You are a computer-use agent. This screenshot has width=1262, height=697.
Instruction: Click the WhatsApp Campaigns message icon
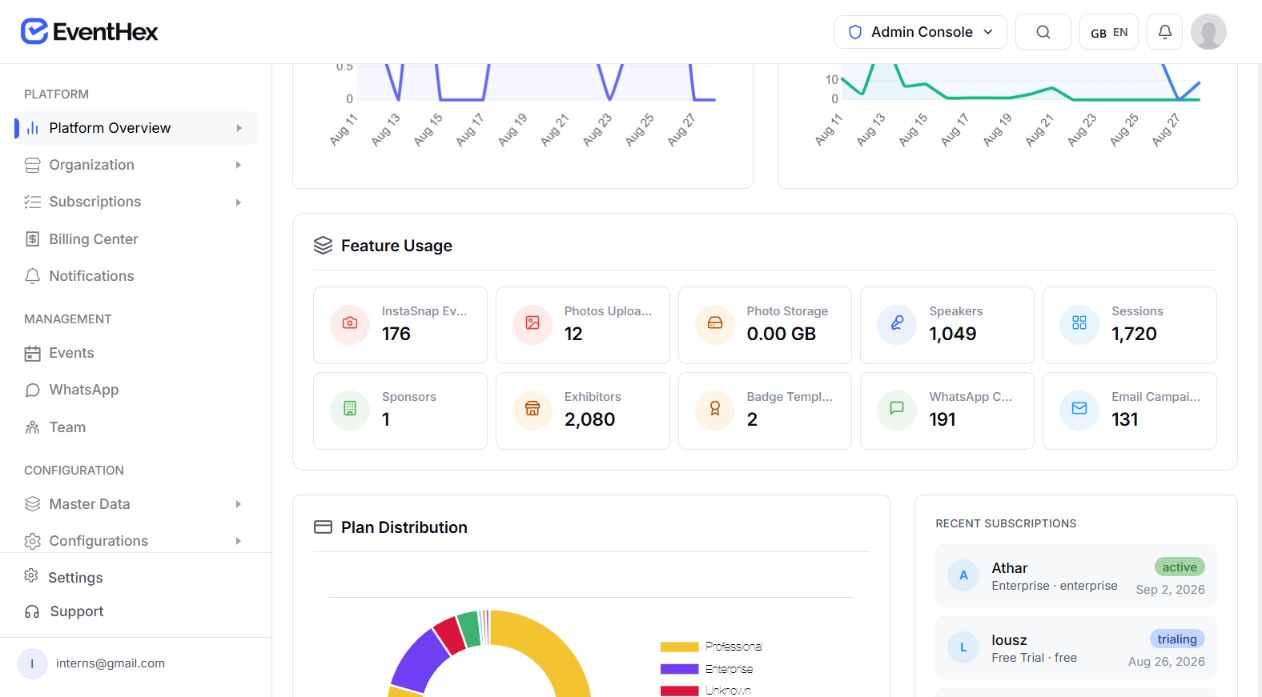(x=897, y=409)
